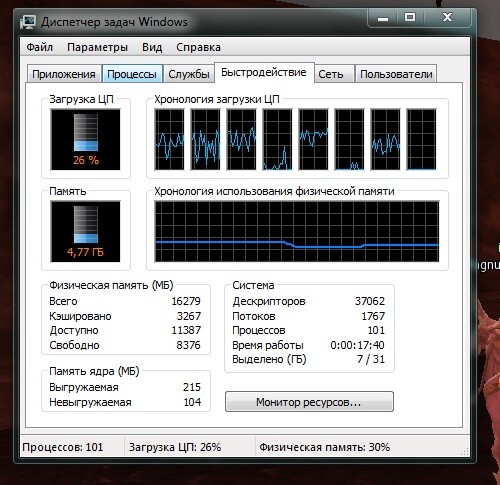Click the sixth CPU core history graph
Screen dimensions: 500x485
(350, 140)
